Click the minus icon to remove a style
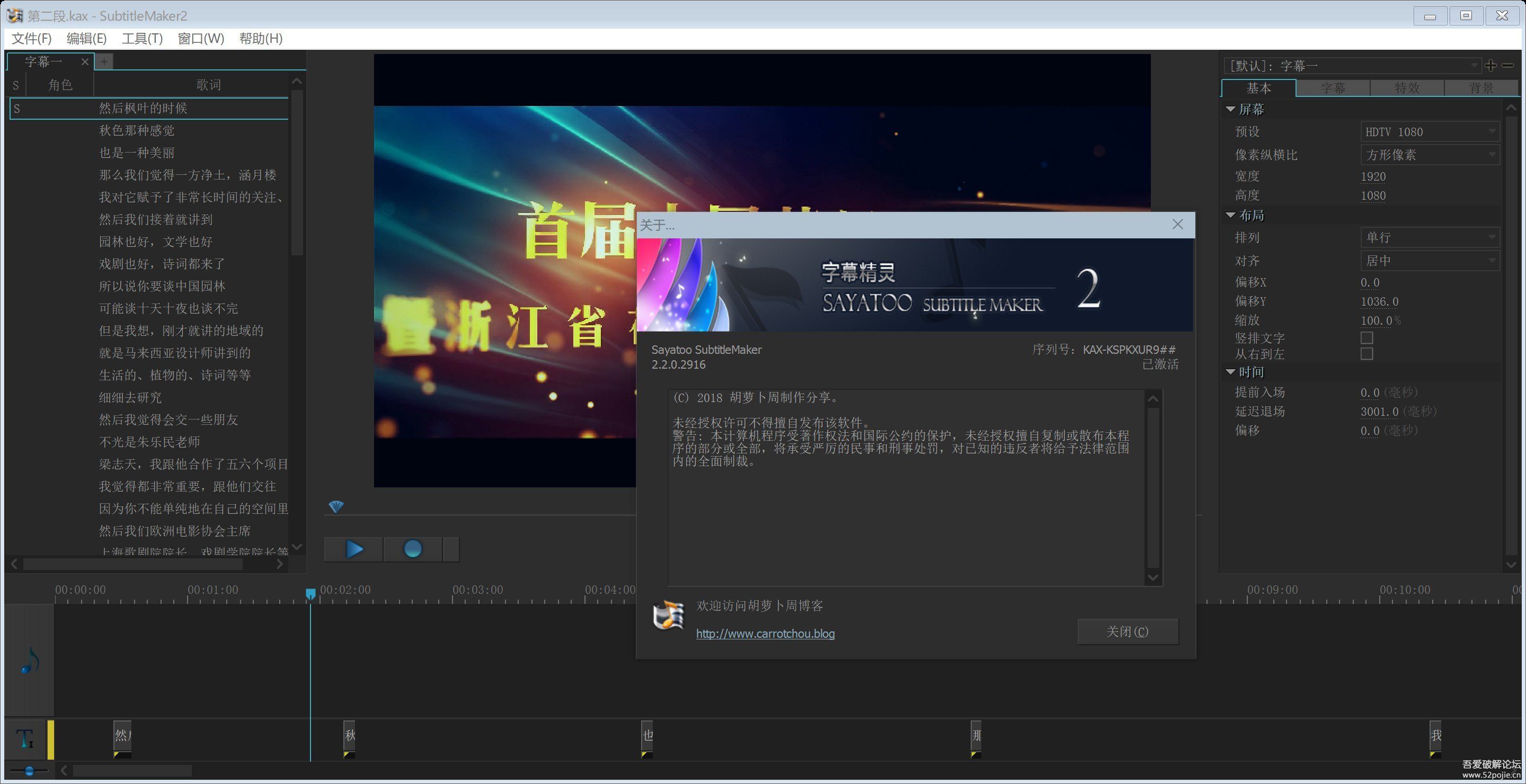The image size is (1526, 784). click(1508, 66)
